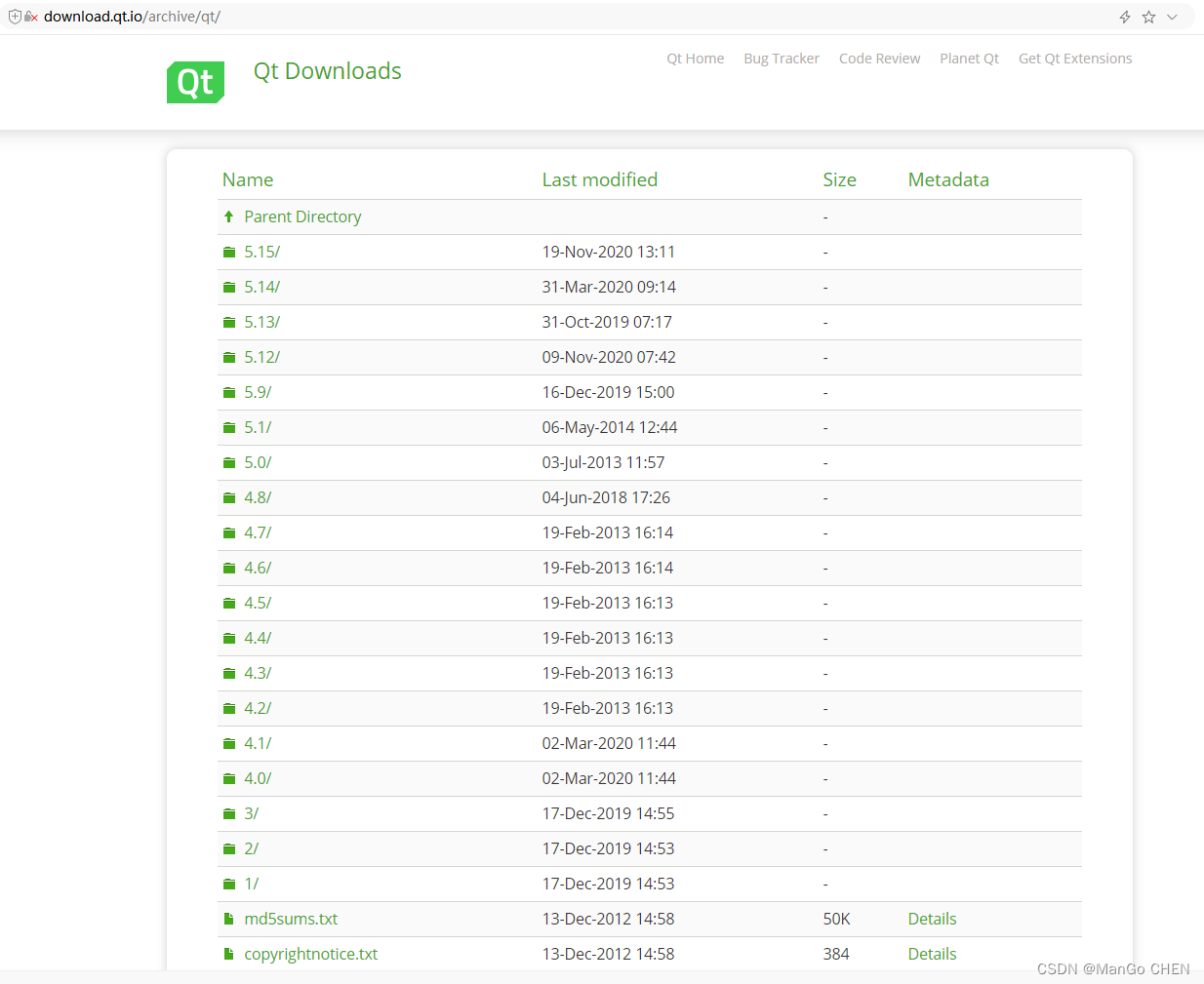Image resolution: width=1204 pixels, height=984 pixels.
Task: Click the file icon beside copyrightnotice.txt
Action: pos(228,954)
